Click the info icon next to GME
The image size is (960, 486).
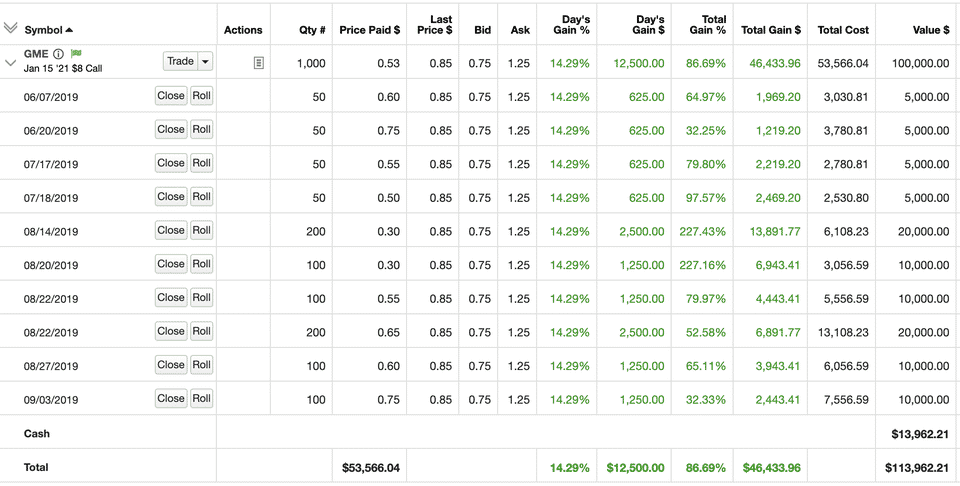pos(58,54)
